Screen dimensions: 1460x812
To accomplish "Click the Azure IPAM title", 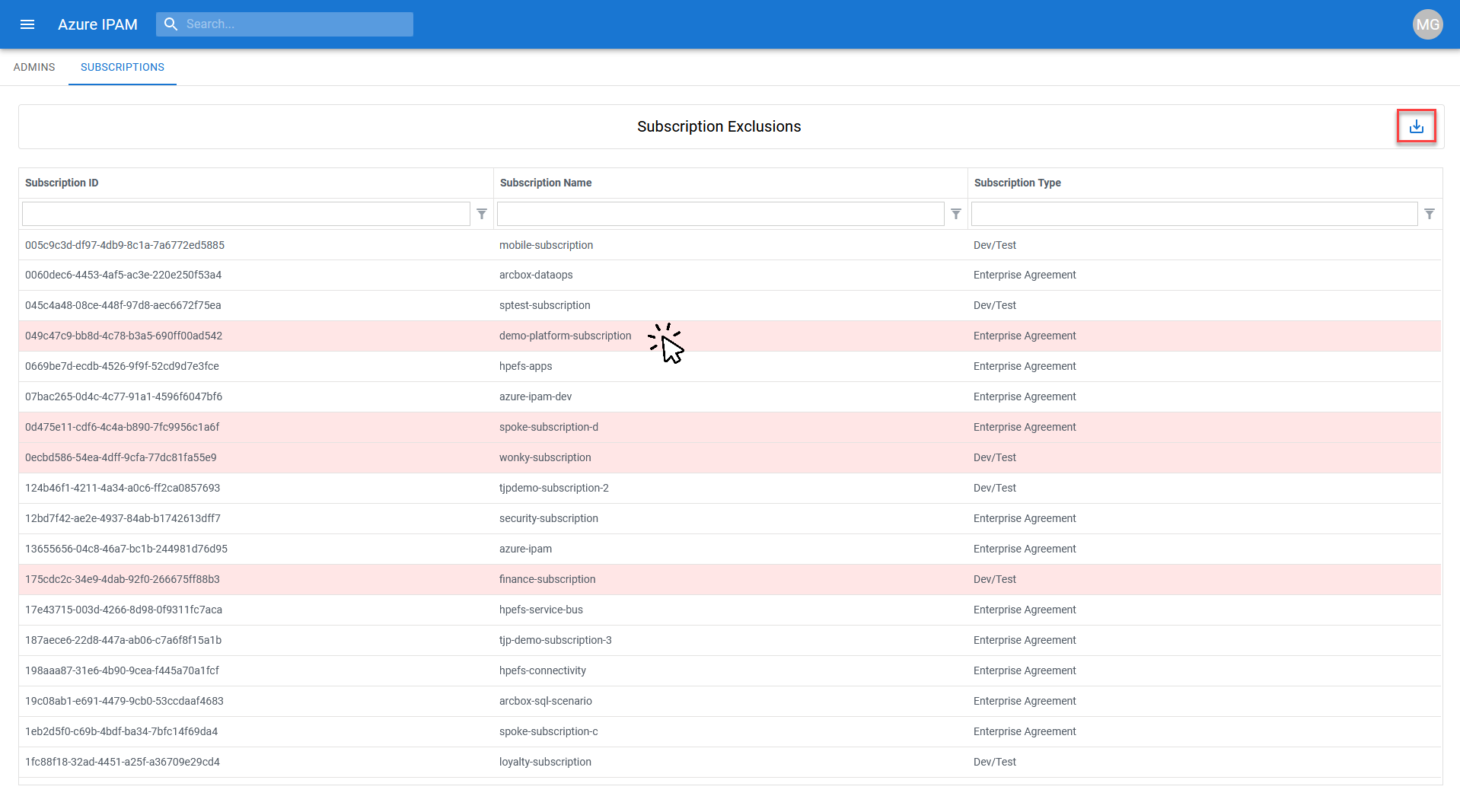I will click(97, 24).
